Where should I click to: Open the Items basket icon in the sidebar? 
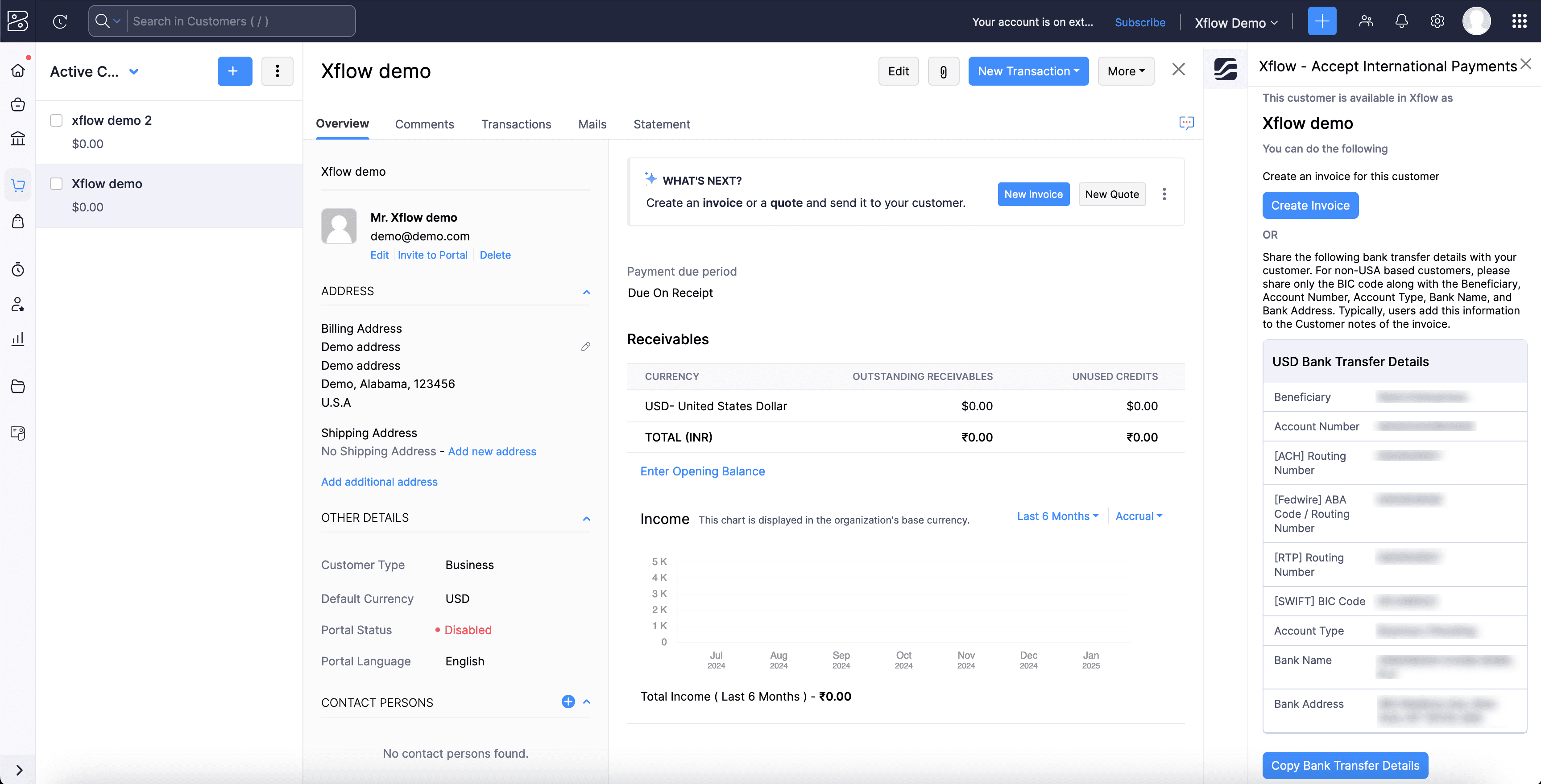coord(18,105)
